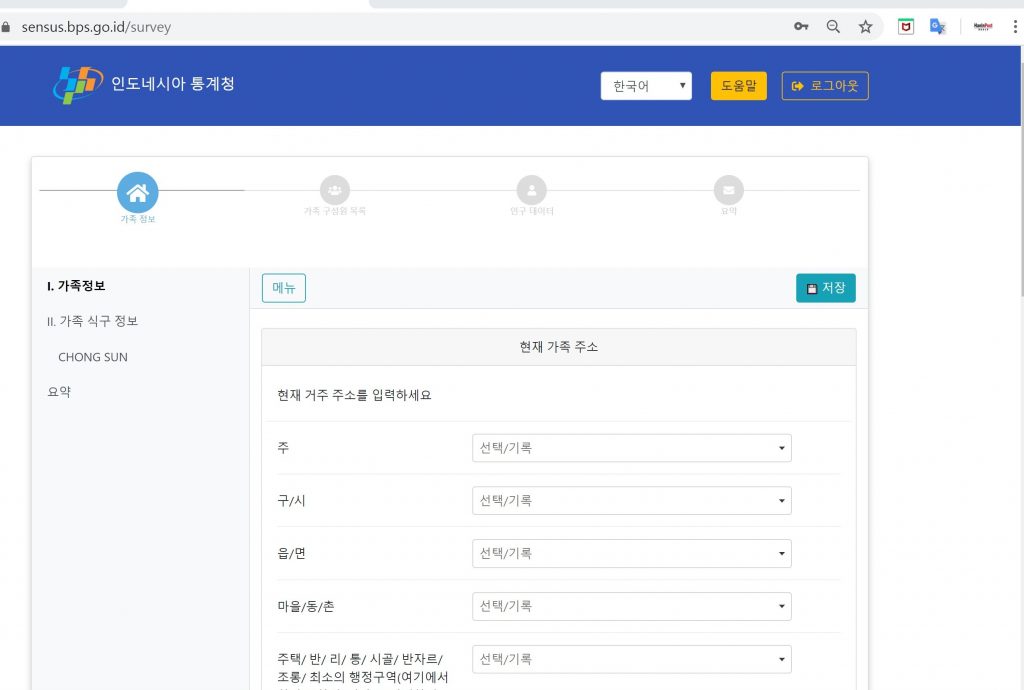The width and height of the screenshot is (1024, 690).
Task: Click the summary envelope step icon
Action: pos(728,189)
